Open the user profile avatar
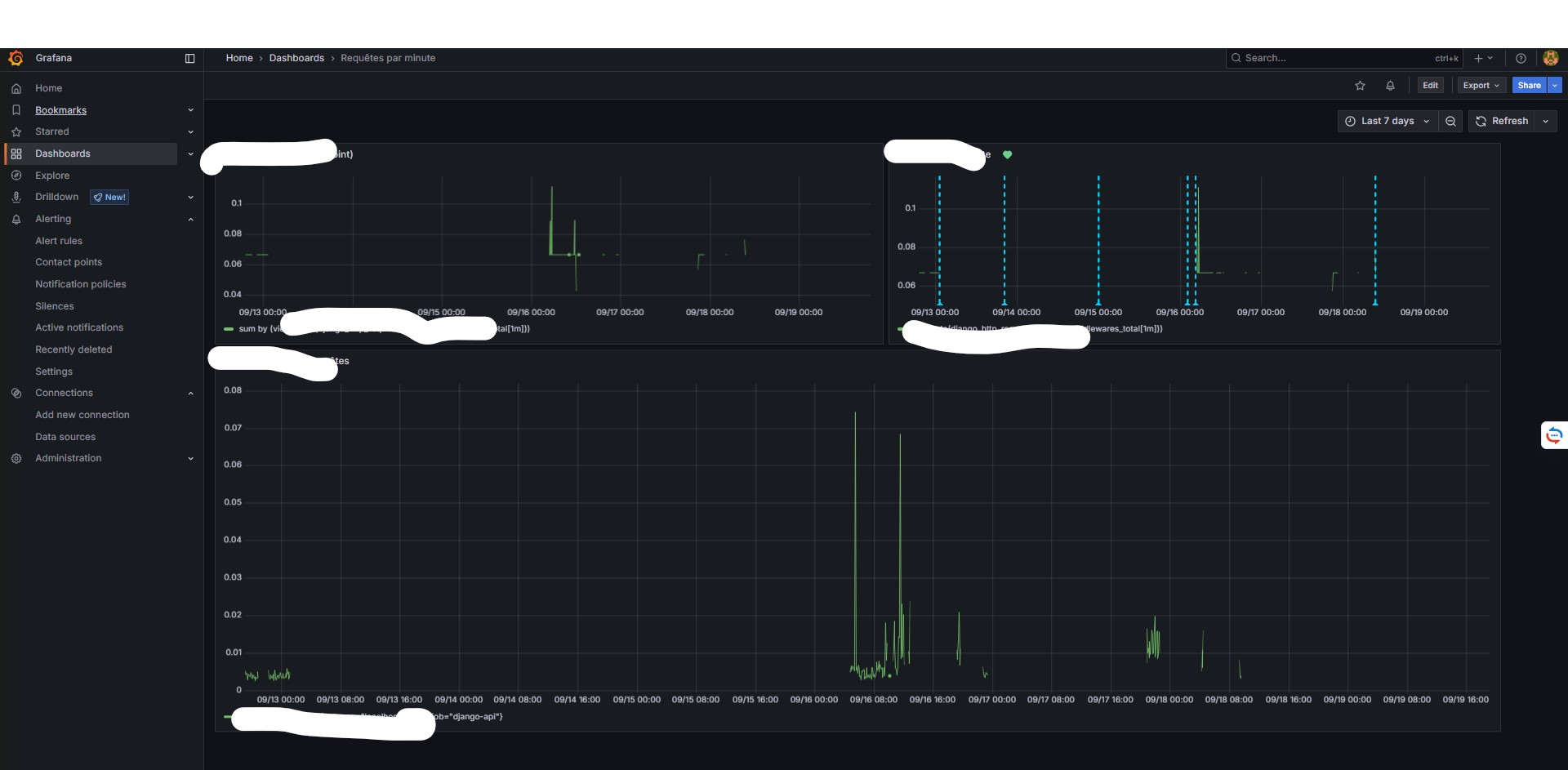 1551,58
